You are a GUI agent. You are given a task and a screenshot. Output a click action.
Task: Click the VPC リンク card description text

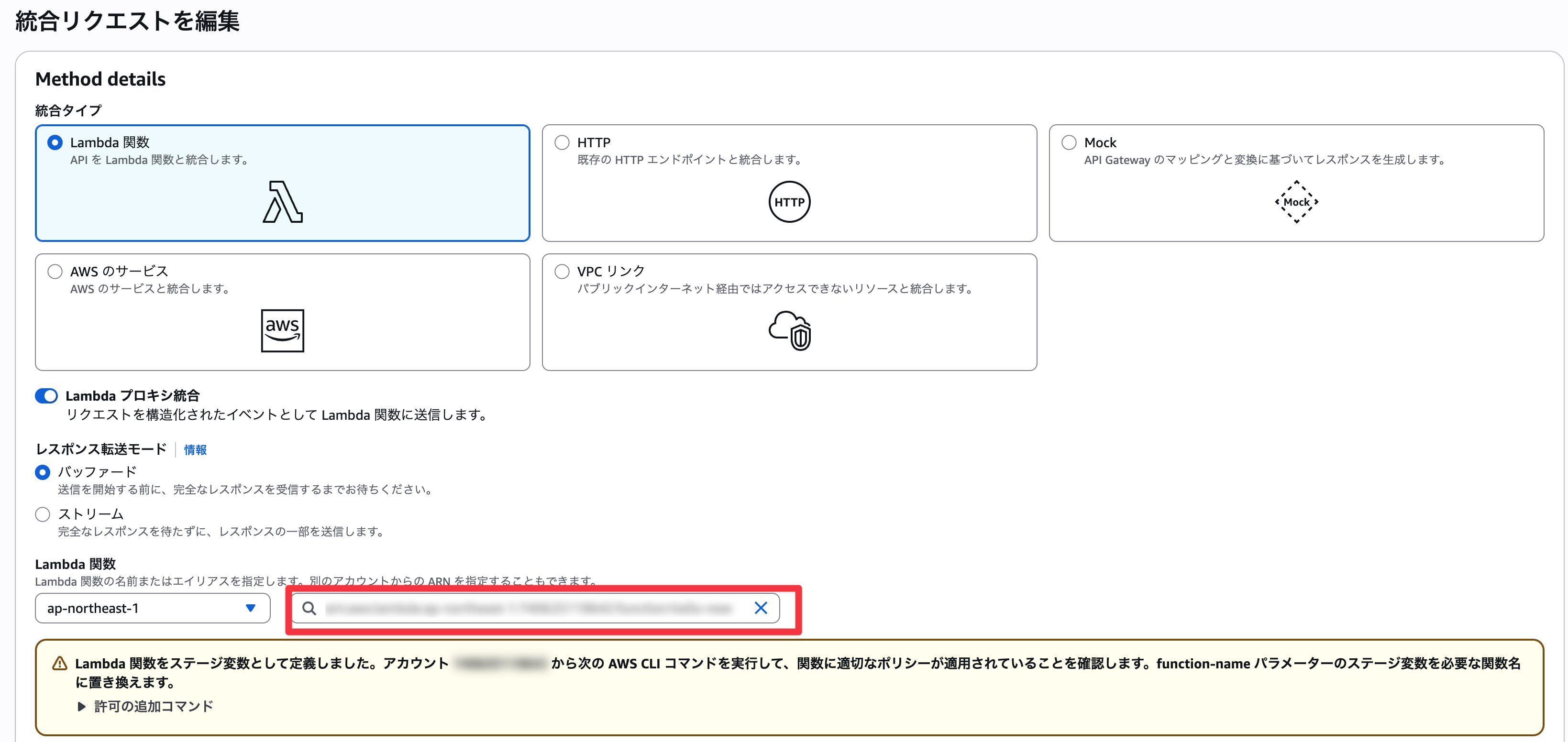pyautogui.click(x=776, y=289)
